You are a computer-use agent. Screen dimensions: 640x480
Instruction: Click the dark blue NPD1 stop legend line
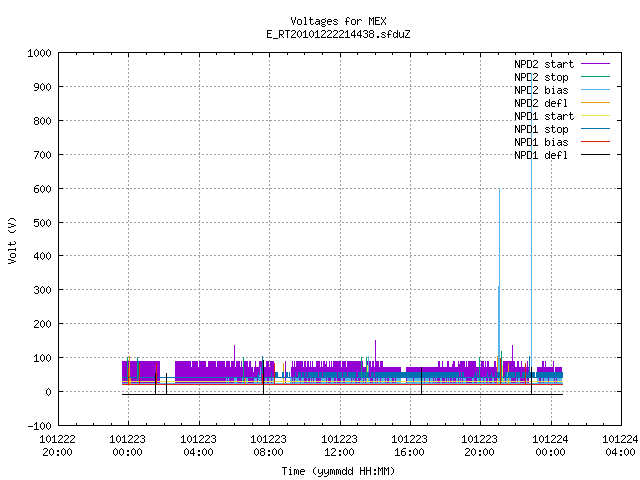coord(595,129)
